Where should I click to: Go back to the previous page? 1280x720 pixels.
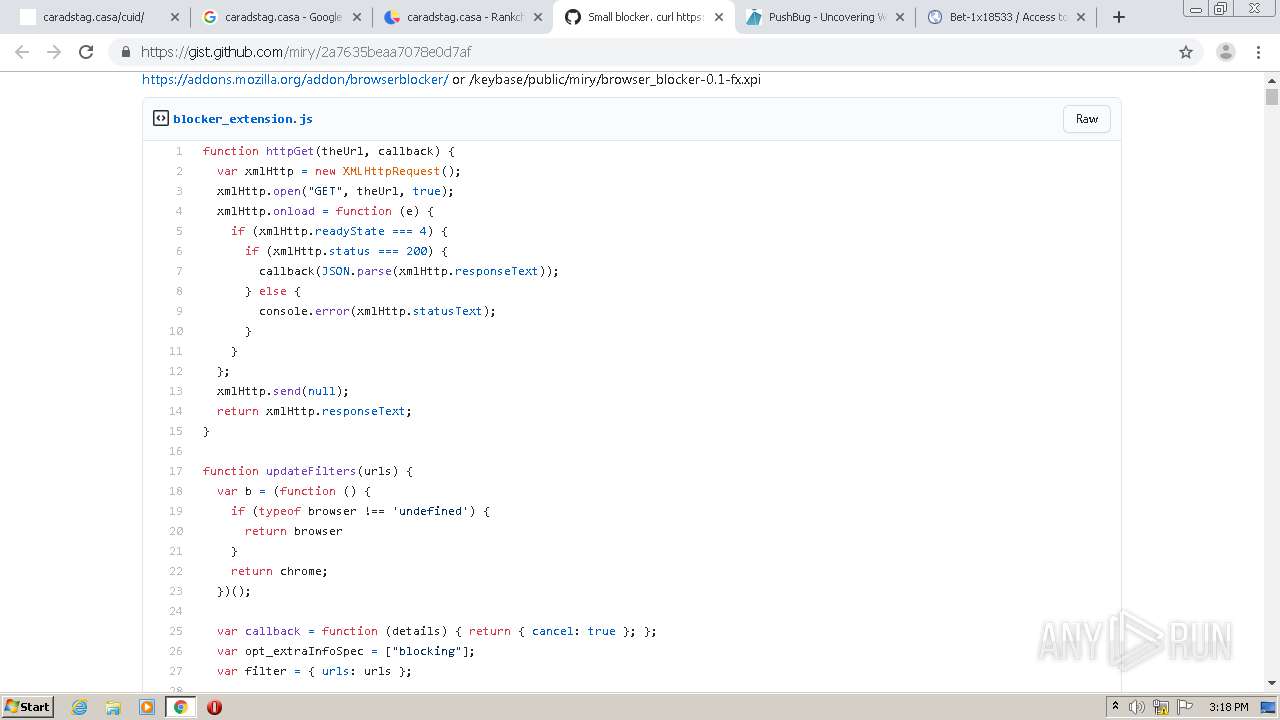22,52
